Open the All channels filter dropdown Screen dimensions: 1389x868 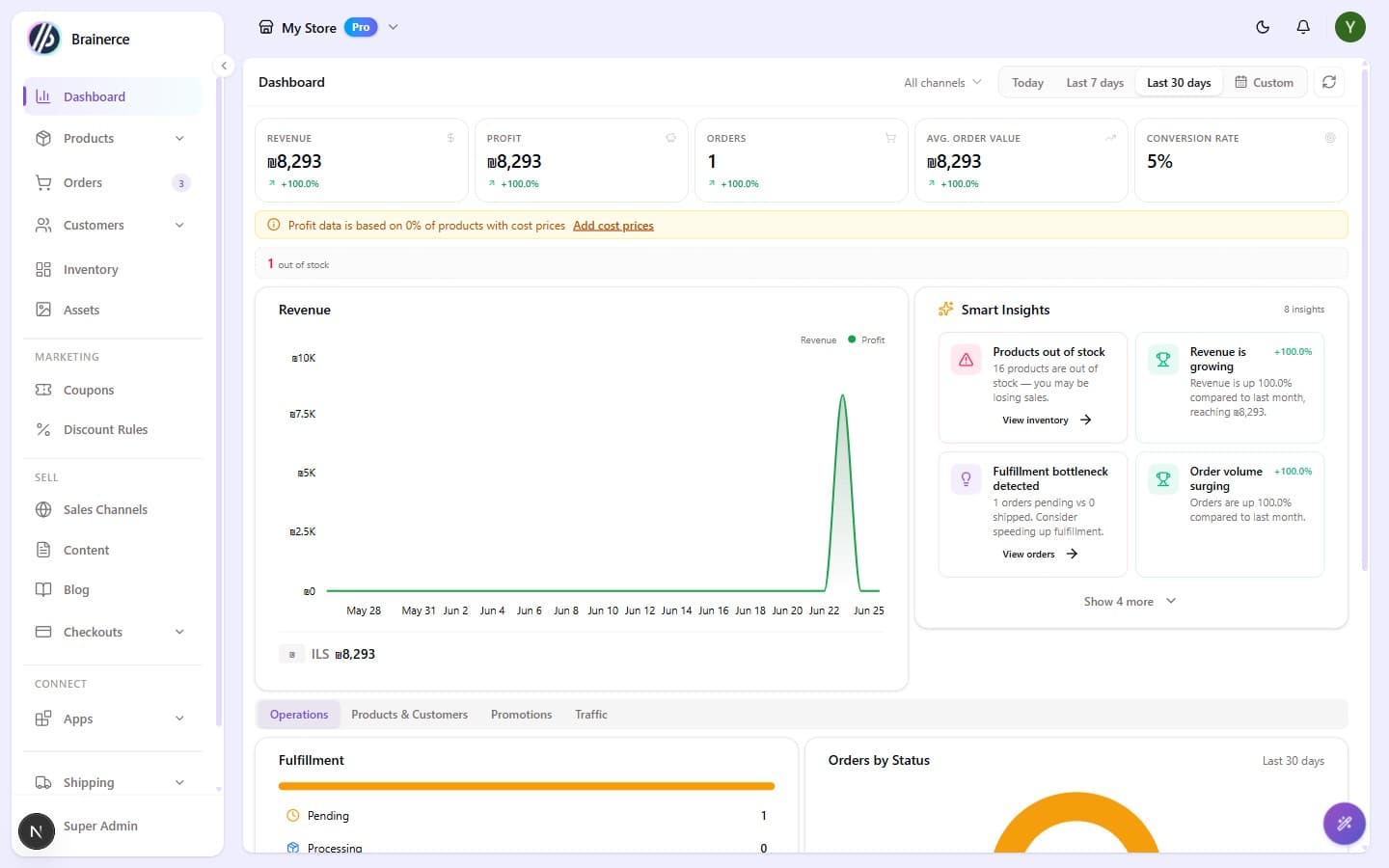click(x=942, y=83)
